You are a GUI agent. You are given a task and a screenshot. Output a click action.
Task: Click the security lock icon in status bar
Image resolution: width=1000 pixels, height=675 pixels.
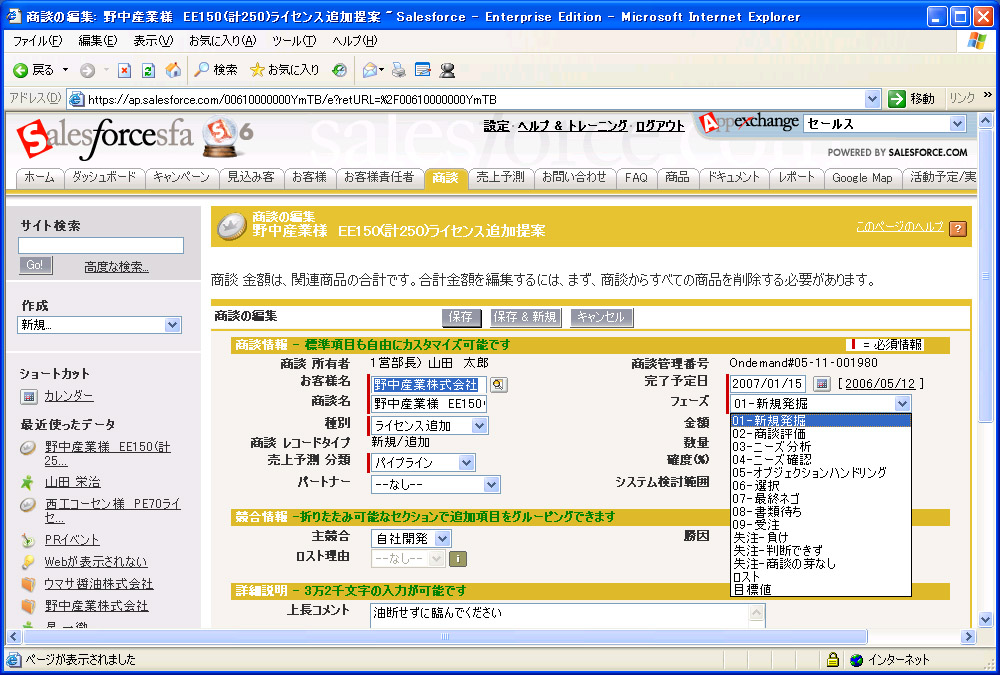(x=832, y=660)
